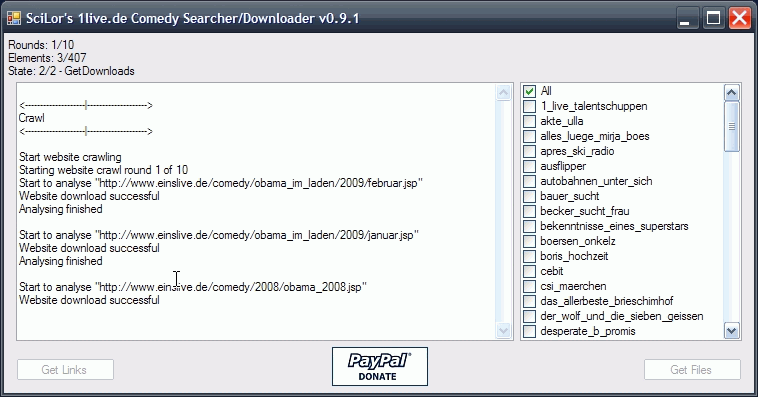Toggle the ausflipper checkbox

(530, 166)
